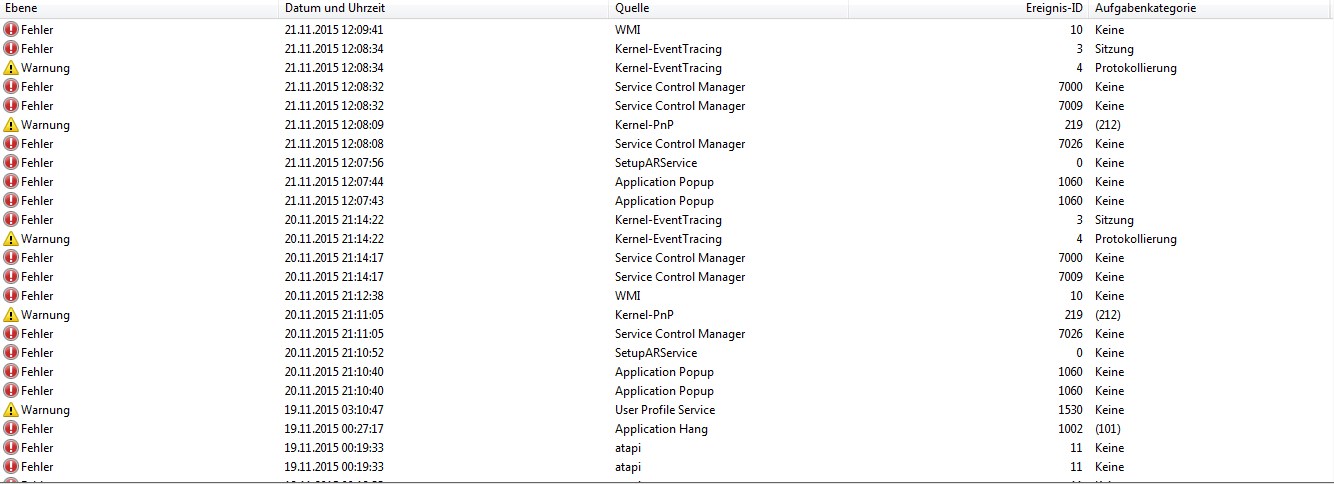Click error icon for SetupARService event at 12:07:56
1334x484 pixels.
tap(11, 163)
